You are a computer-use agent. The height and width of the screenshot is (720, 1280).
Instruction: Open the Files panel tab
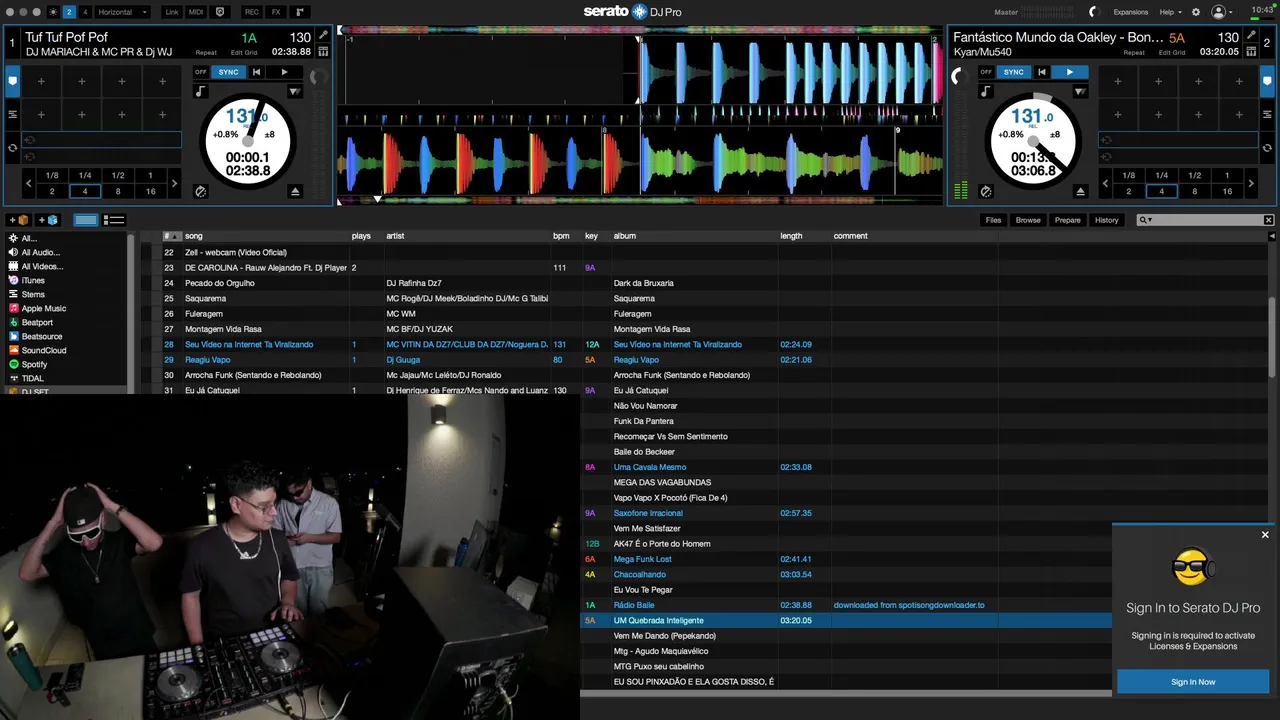click(993, 220)
